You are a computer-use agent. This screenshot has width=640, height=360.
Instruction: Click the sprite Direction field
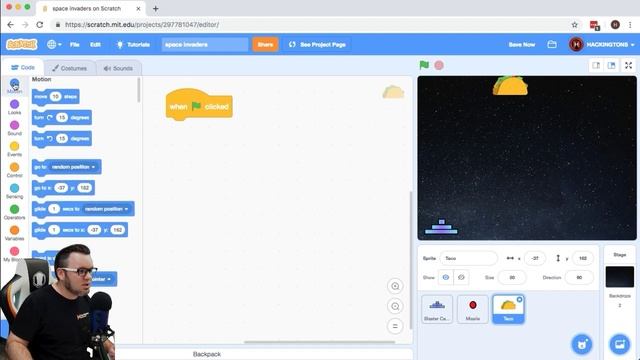pyautogui.click(x=579, y=277)
